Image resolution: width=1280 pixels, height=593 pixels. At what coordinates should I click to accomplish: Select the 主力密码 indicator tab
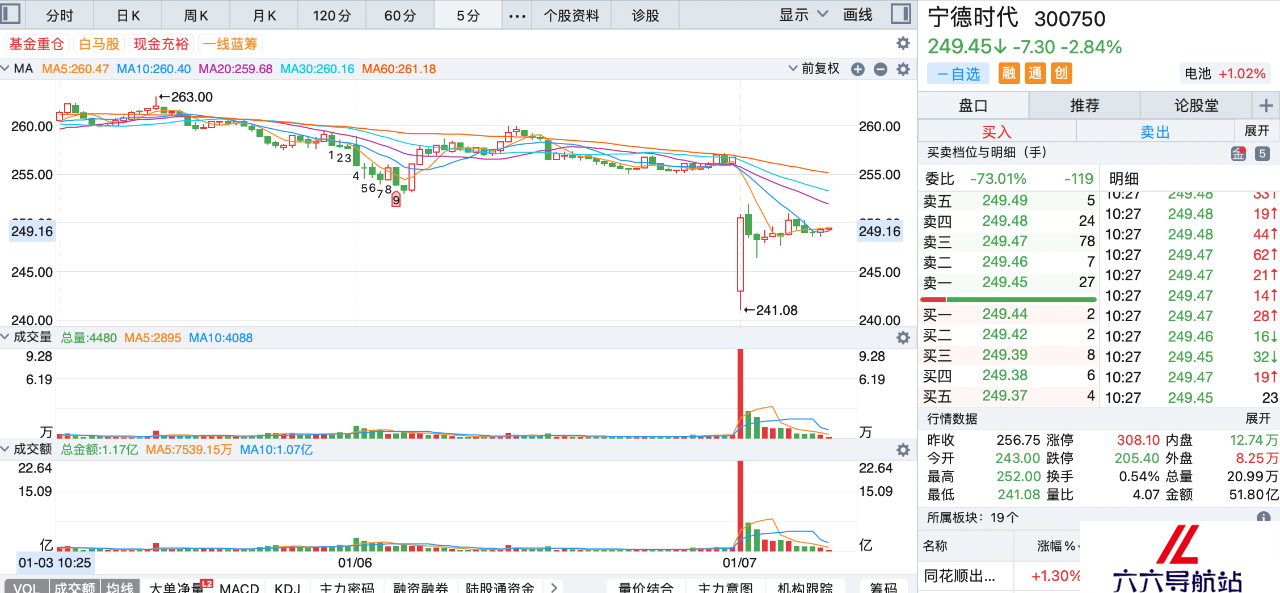coord(347,587)
